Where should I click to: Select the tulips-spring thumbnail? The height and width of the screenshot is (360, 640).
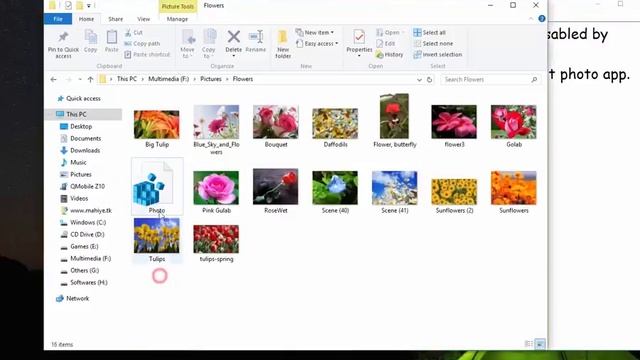click(x=216, y=239)
